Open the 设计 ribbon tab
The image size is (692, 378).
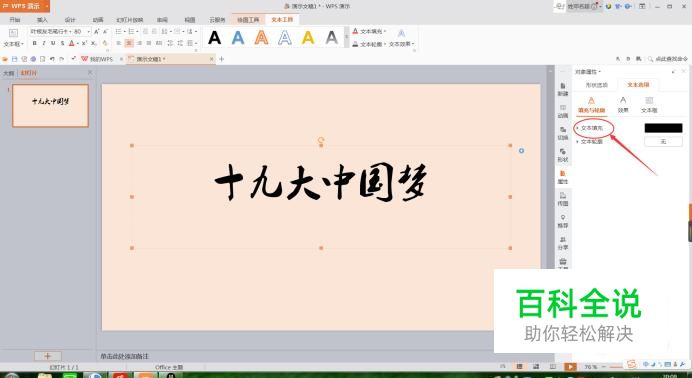(x=70, y=20)
